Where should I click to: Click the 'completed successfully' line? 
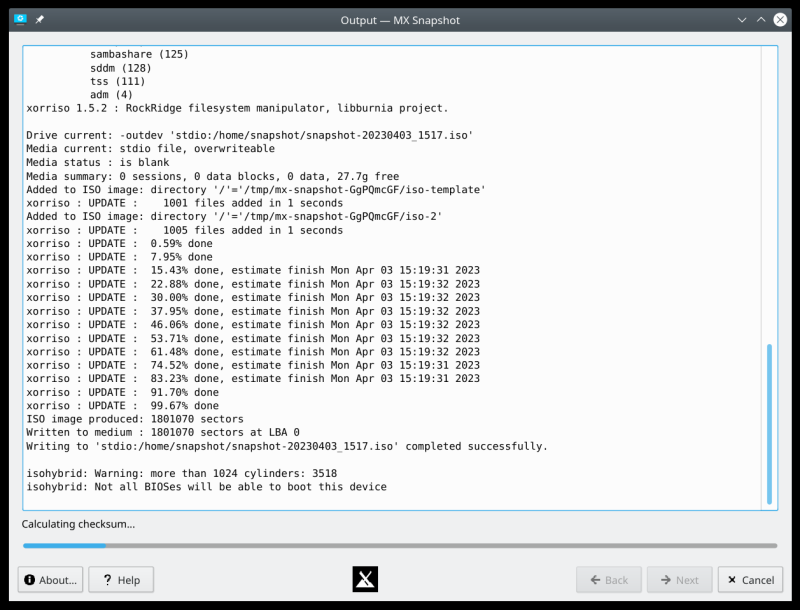pyautogui.click(x=287, y=446)
